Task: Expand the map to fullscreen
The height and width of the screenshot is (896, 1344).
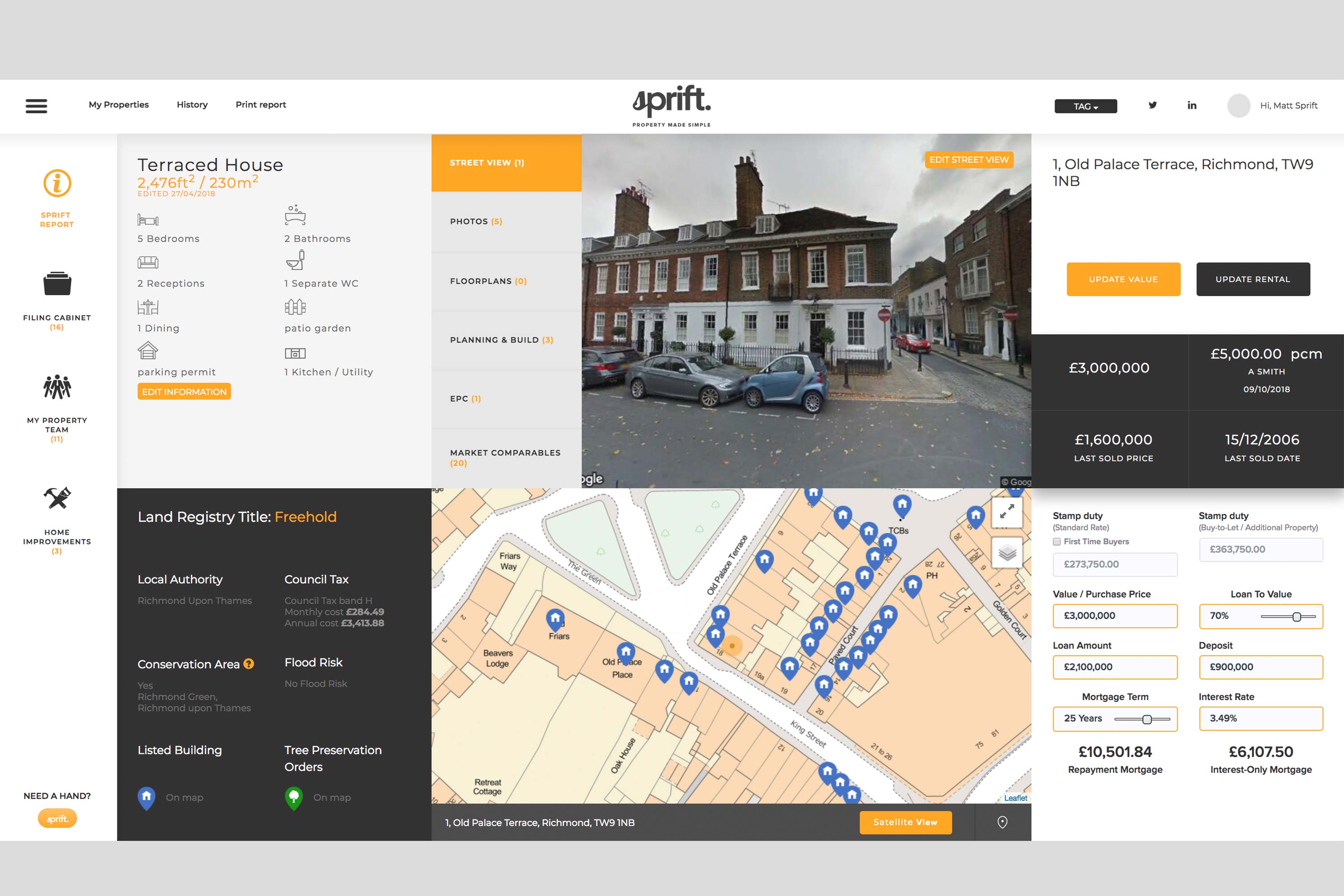Action: pyautogui.click(x=1007, y=512)
